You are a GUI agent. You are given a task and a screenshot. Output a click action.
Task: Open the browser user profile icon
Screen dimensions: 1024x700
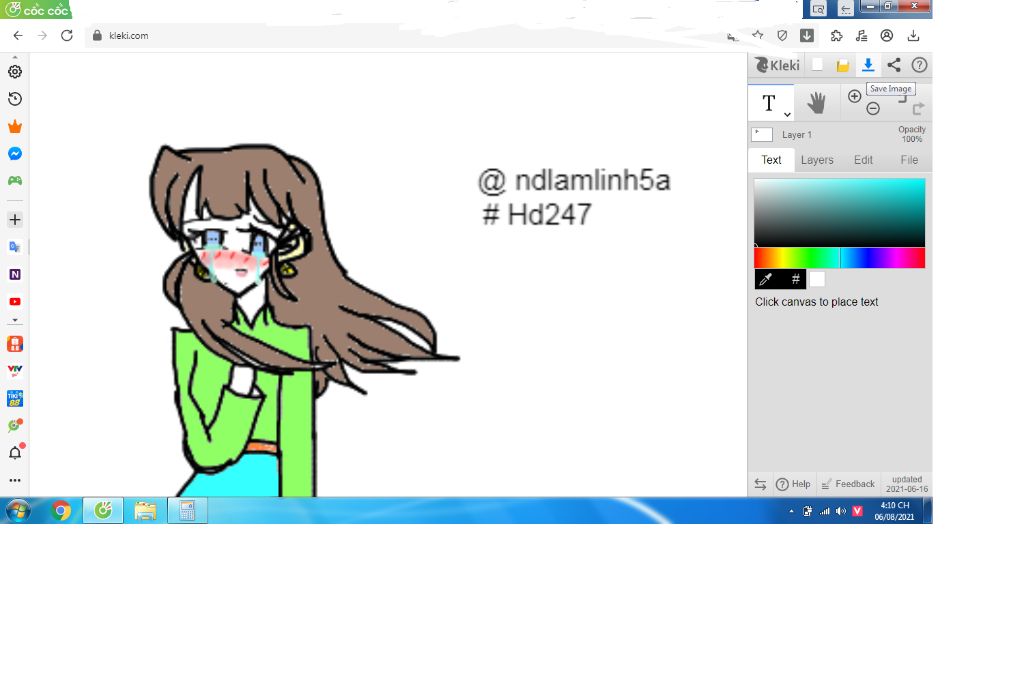pos(887,35)
